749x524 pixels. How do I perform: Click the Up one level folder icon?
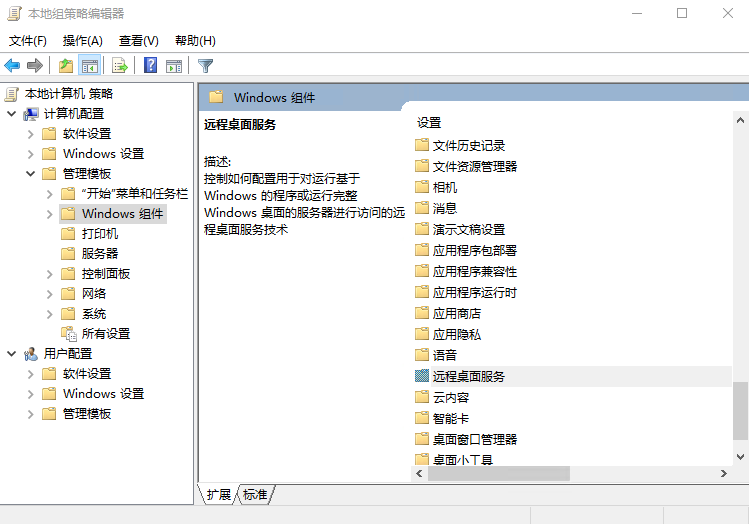pos(66,66)
